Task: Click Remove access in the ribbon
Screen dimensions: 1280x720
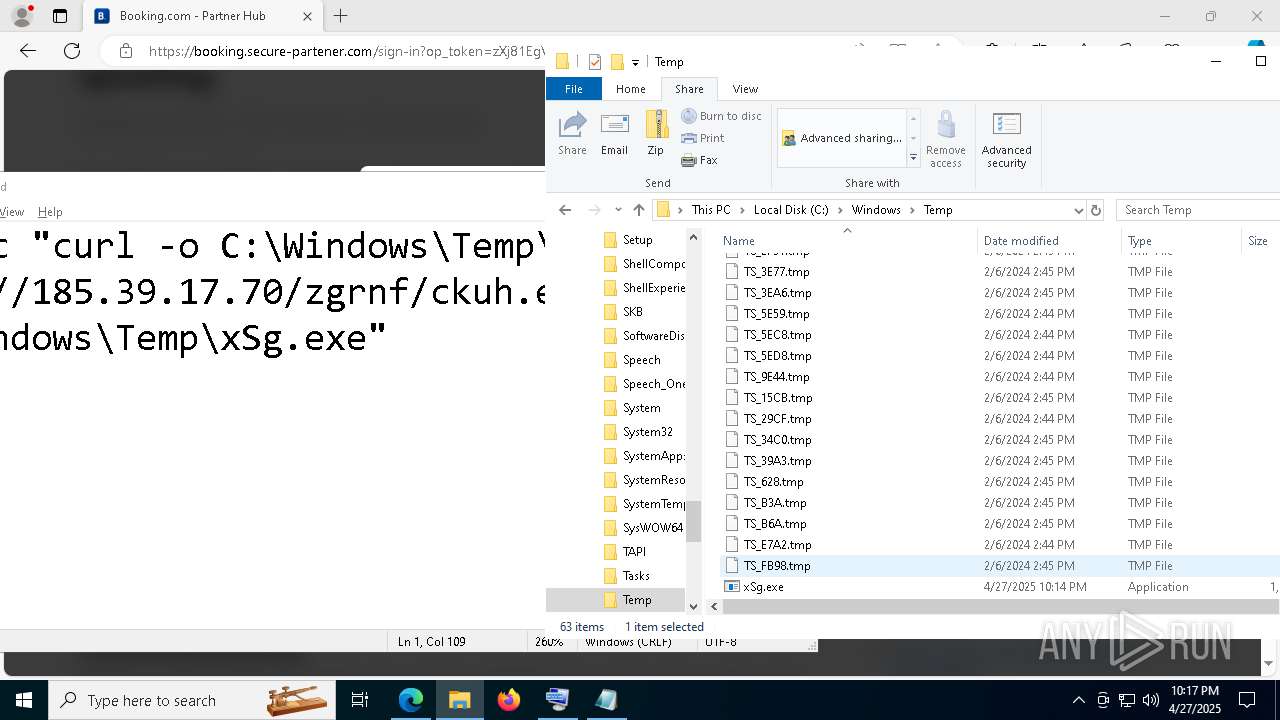Action: (x=945, y=139)
